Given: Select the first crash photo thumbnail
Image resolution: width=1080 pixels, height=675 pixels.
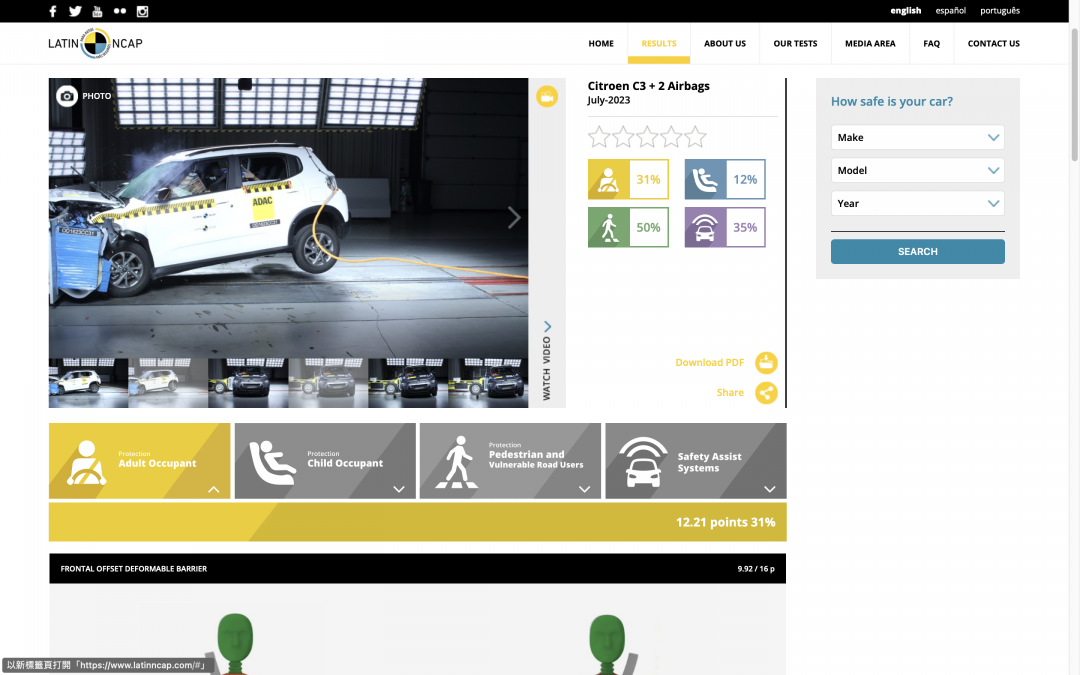Looking at the screenshot, I should 88,383.
